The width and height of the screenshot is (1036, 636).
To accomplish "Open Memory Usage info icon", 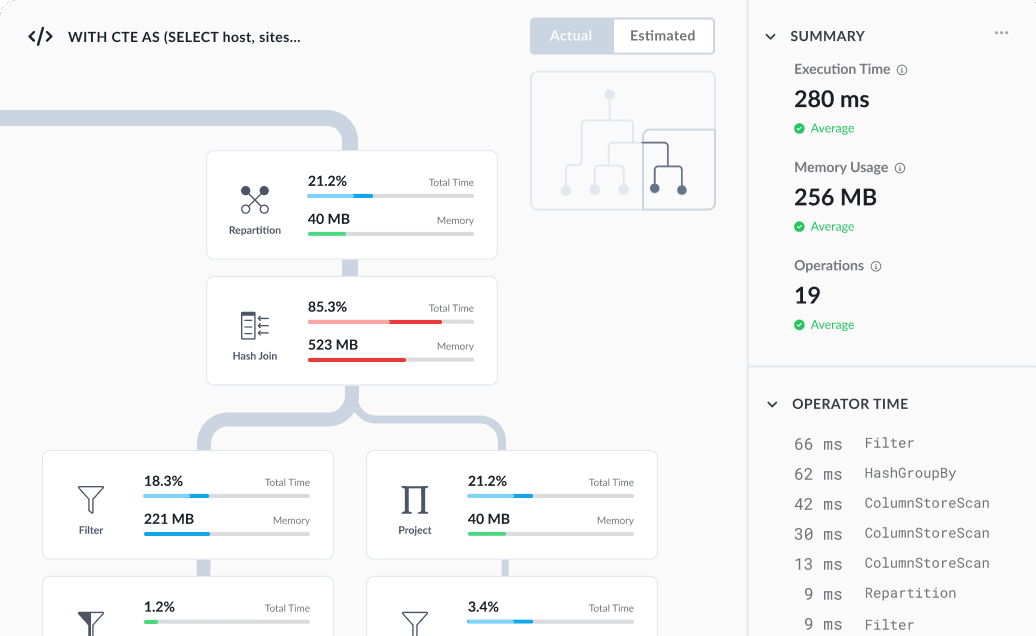I will 900,168.
